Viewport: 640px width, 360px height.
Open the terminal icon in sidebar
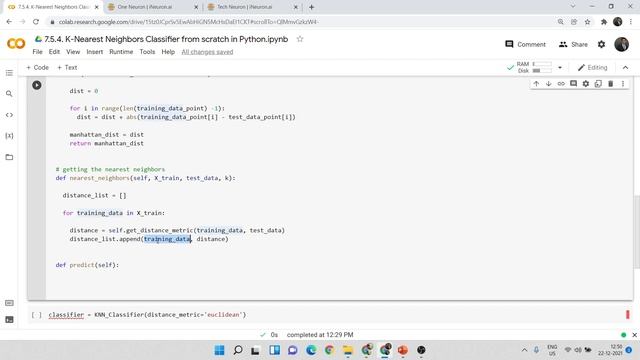click(9, 320)
